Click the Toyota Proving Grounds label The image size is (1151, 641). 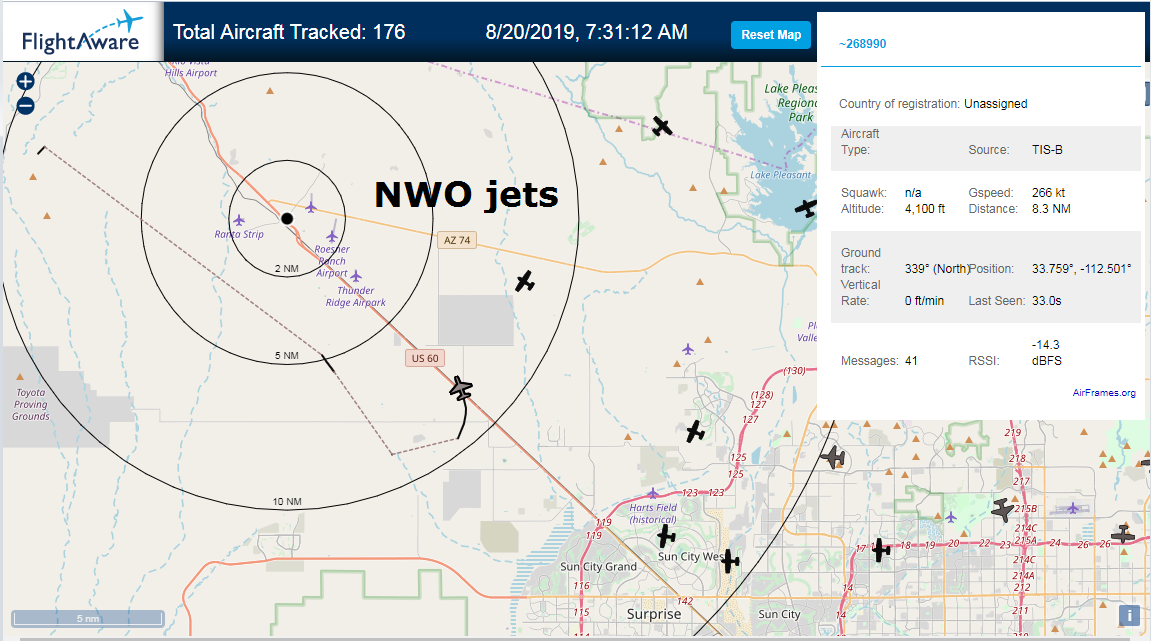31,405
